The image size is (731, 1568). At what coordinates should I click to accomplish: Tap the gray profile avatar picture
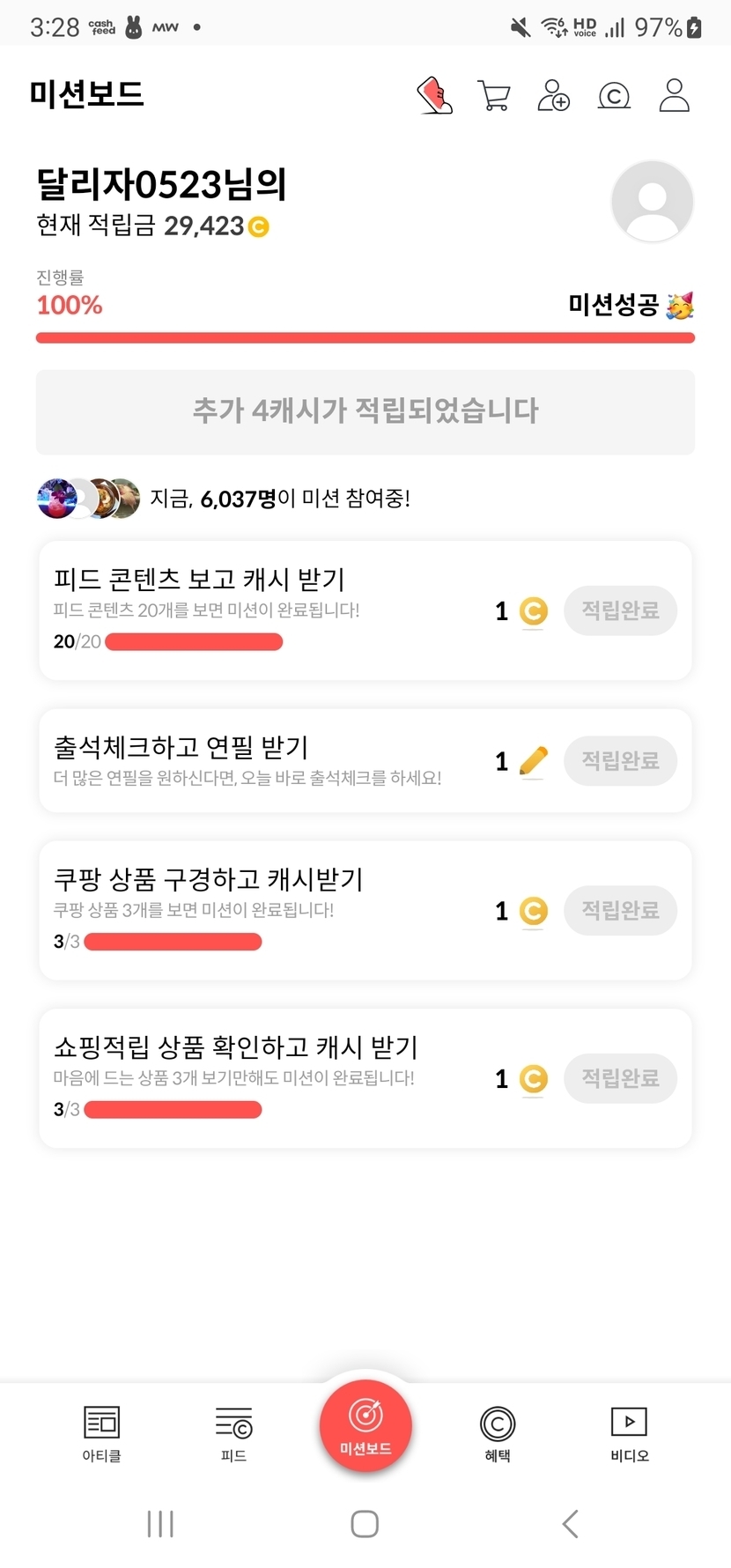coord(652,201)
